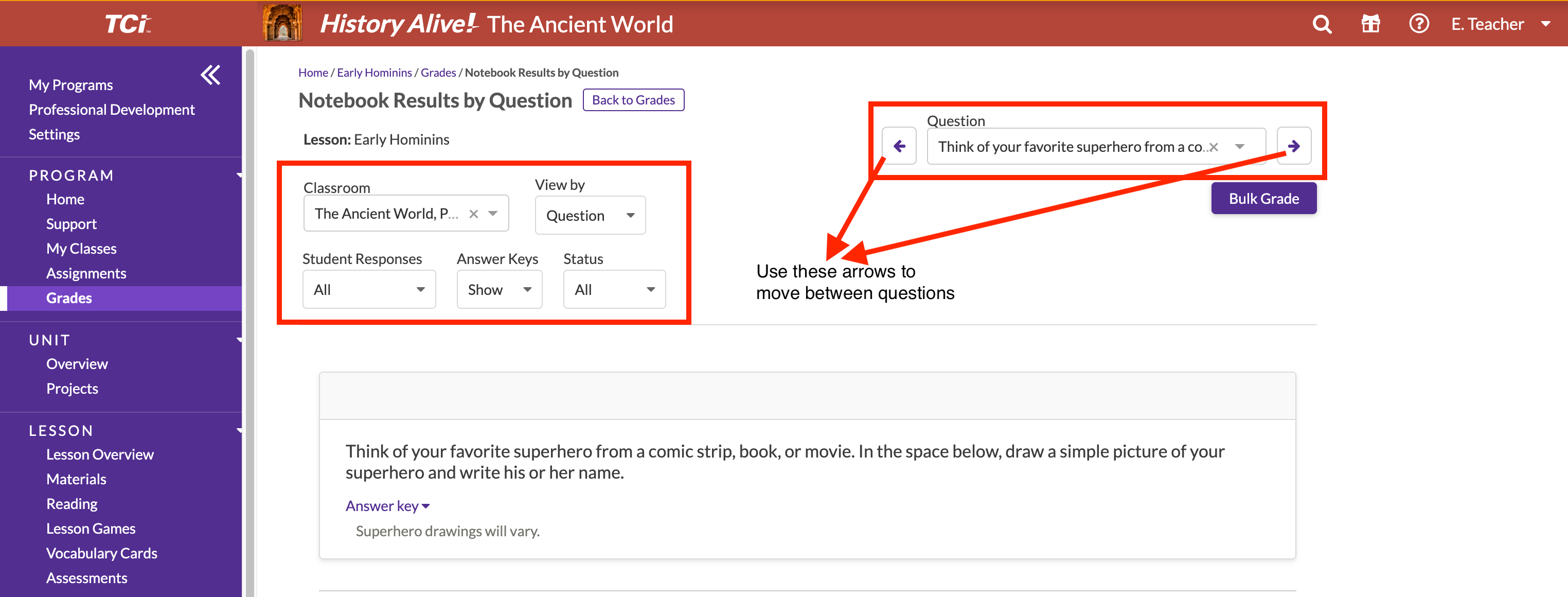This screenshot has height=597, width=1568.
Task: Click the search magnifier icon
Action: point(1322,24)
